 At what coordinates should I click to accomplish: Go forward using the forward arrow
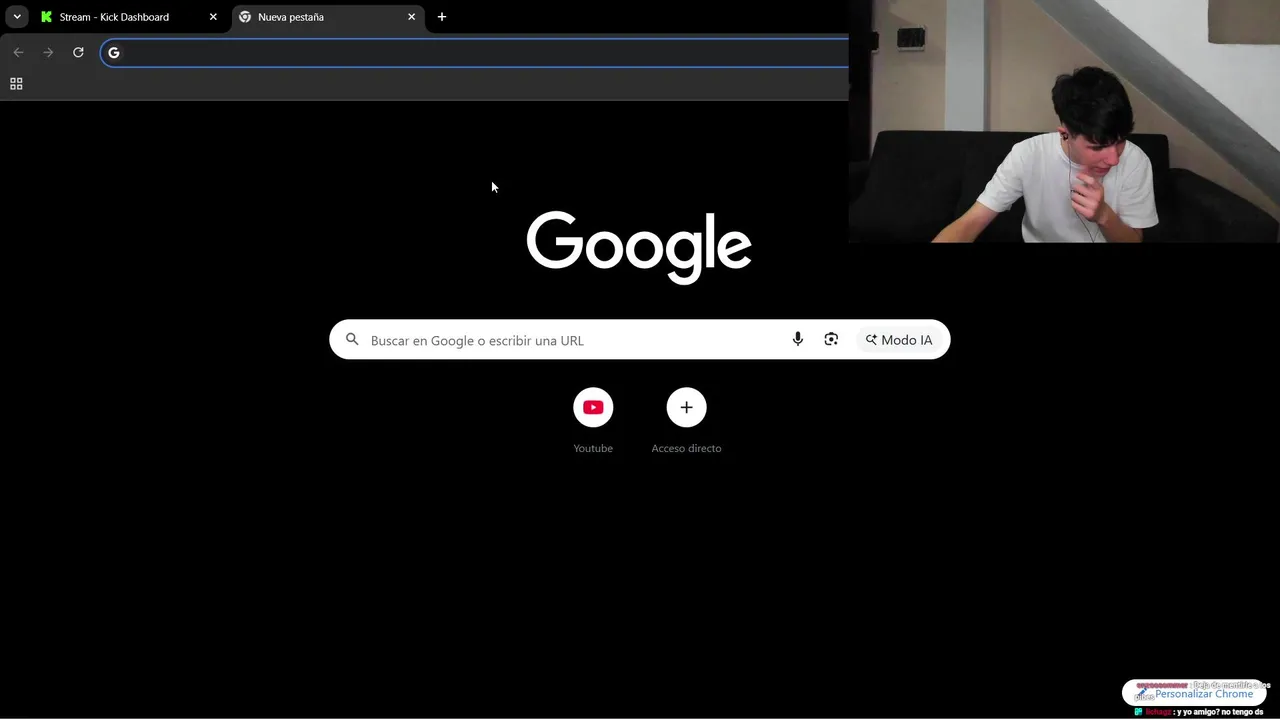[x=48, y=52]
